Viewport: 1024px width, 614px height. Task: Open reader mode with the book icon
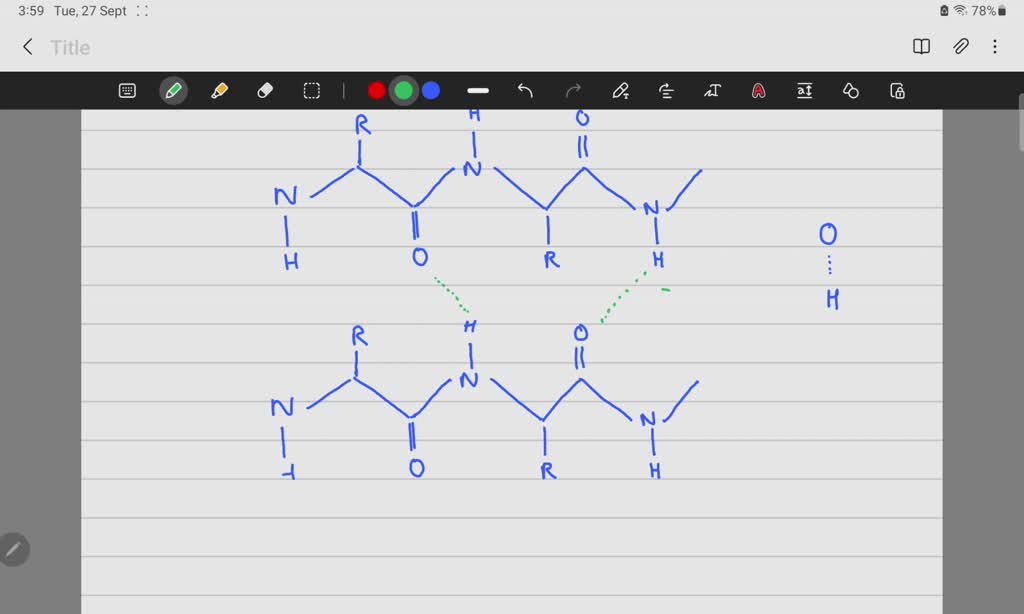pyautogui.click(x=919, y=46)
